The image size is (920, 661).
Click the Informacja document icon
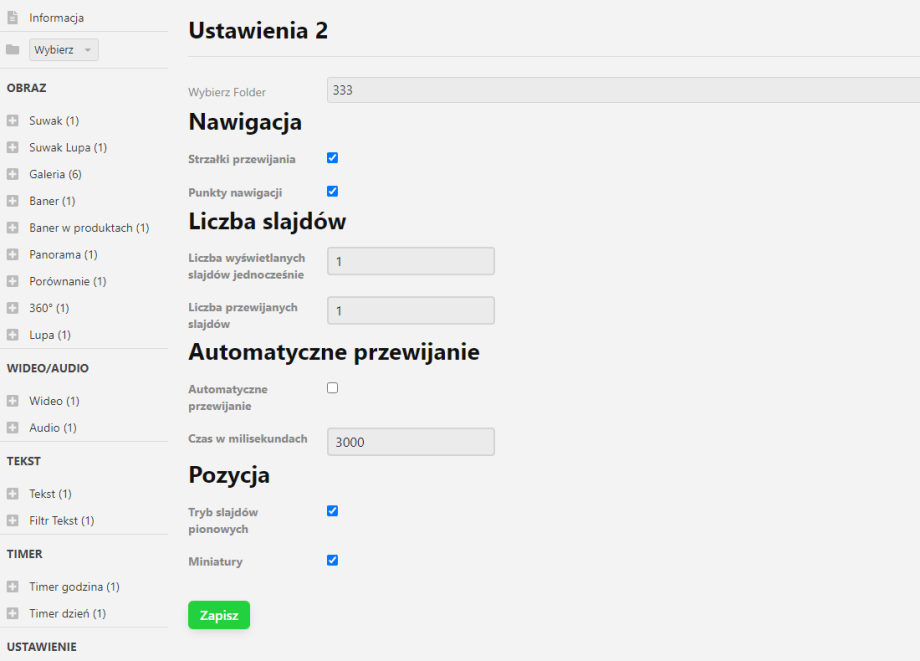click(12, 17)
